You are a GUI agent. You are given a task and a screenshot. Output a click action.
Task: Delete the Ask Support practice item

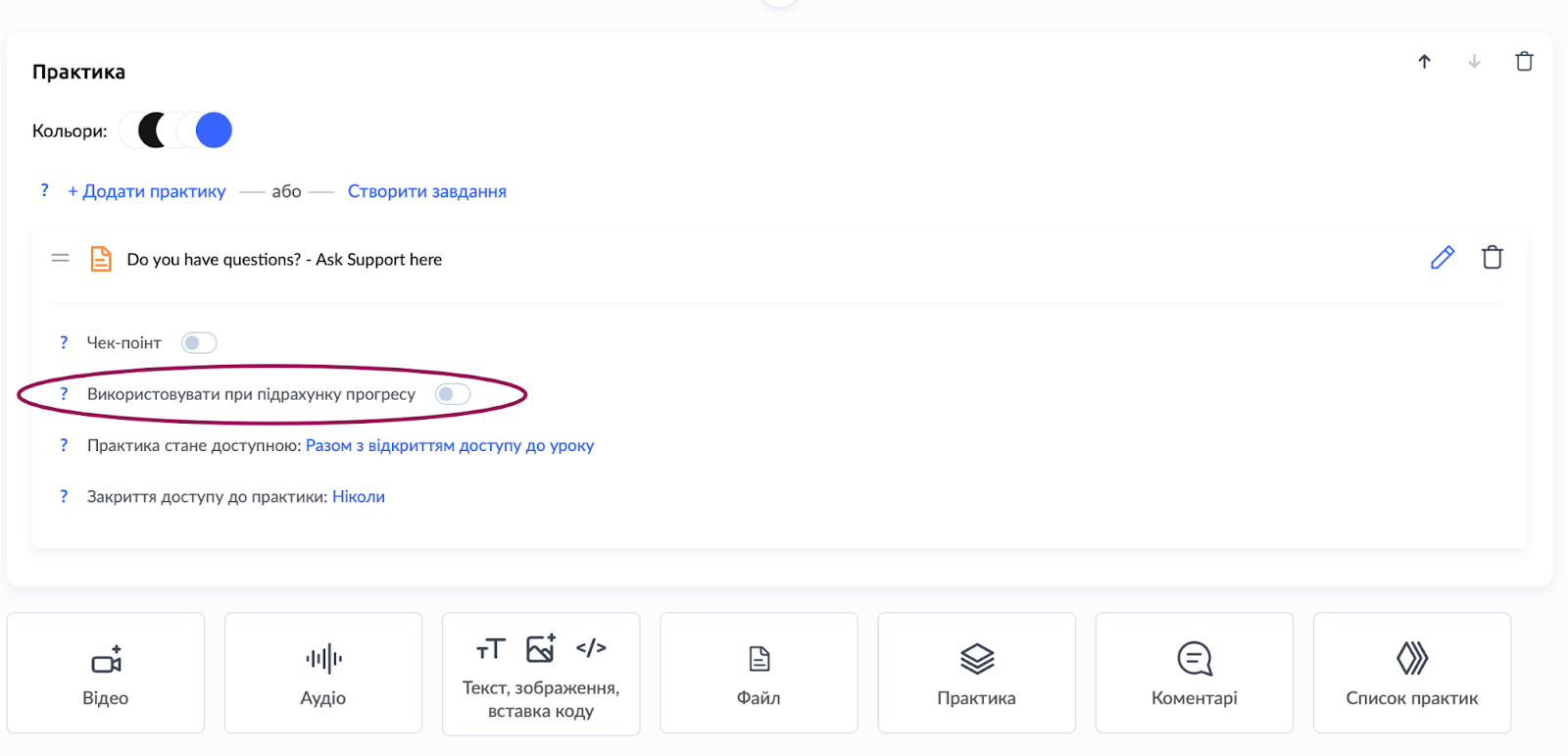(1492, 258)
